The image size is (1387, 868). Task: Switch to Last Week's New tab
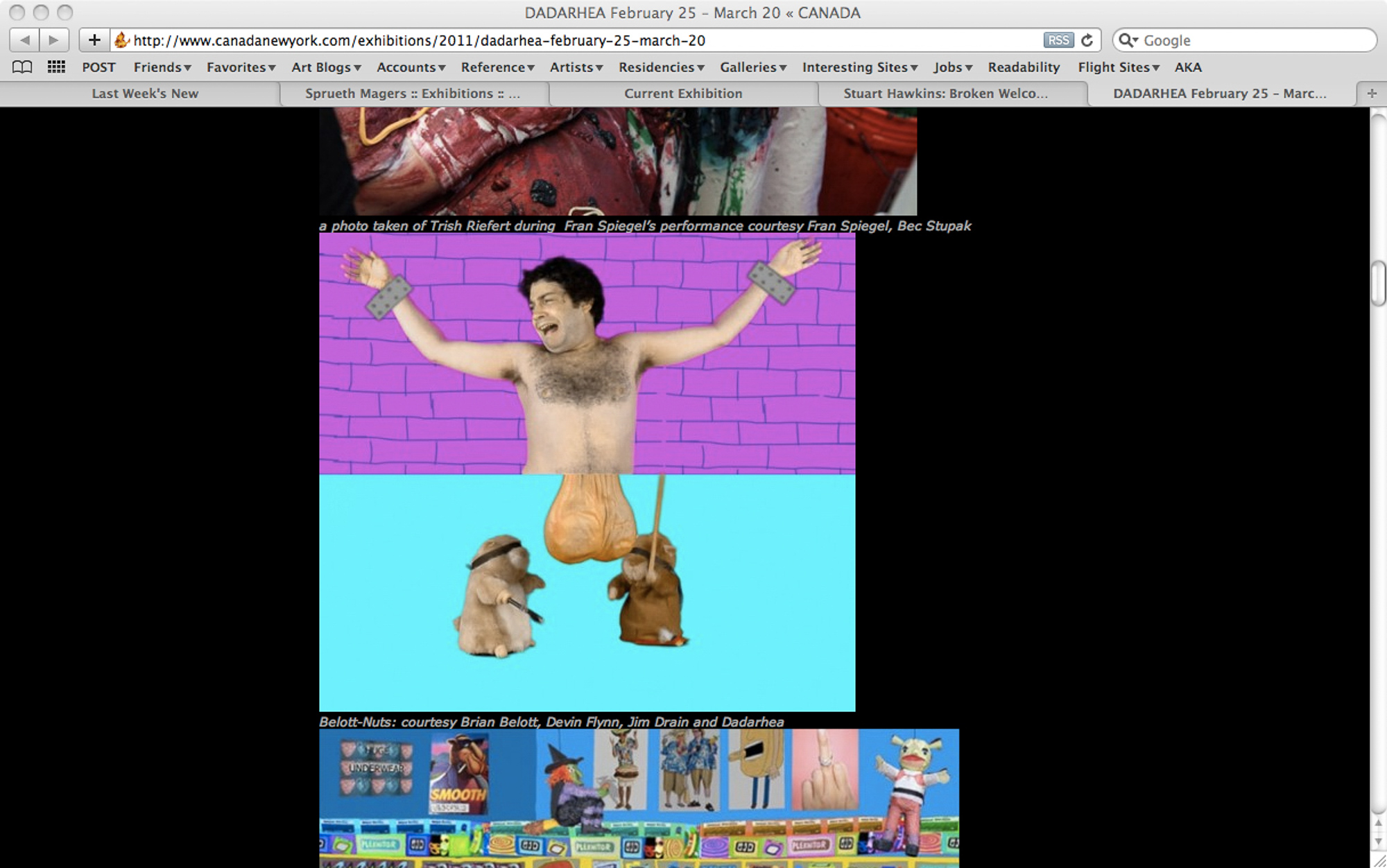click(x=145, y=94)
